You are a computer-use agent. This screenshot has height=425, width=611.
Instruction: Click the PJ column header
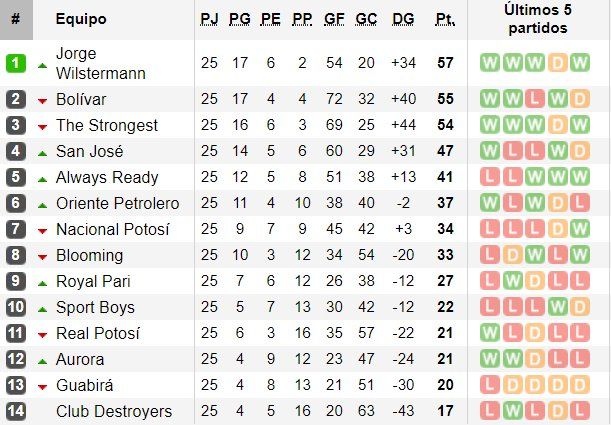(x=209, y=19)
